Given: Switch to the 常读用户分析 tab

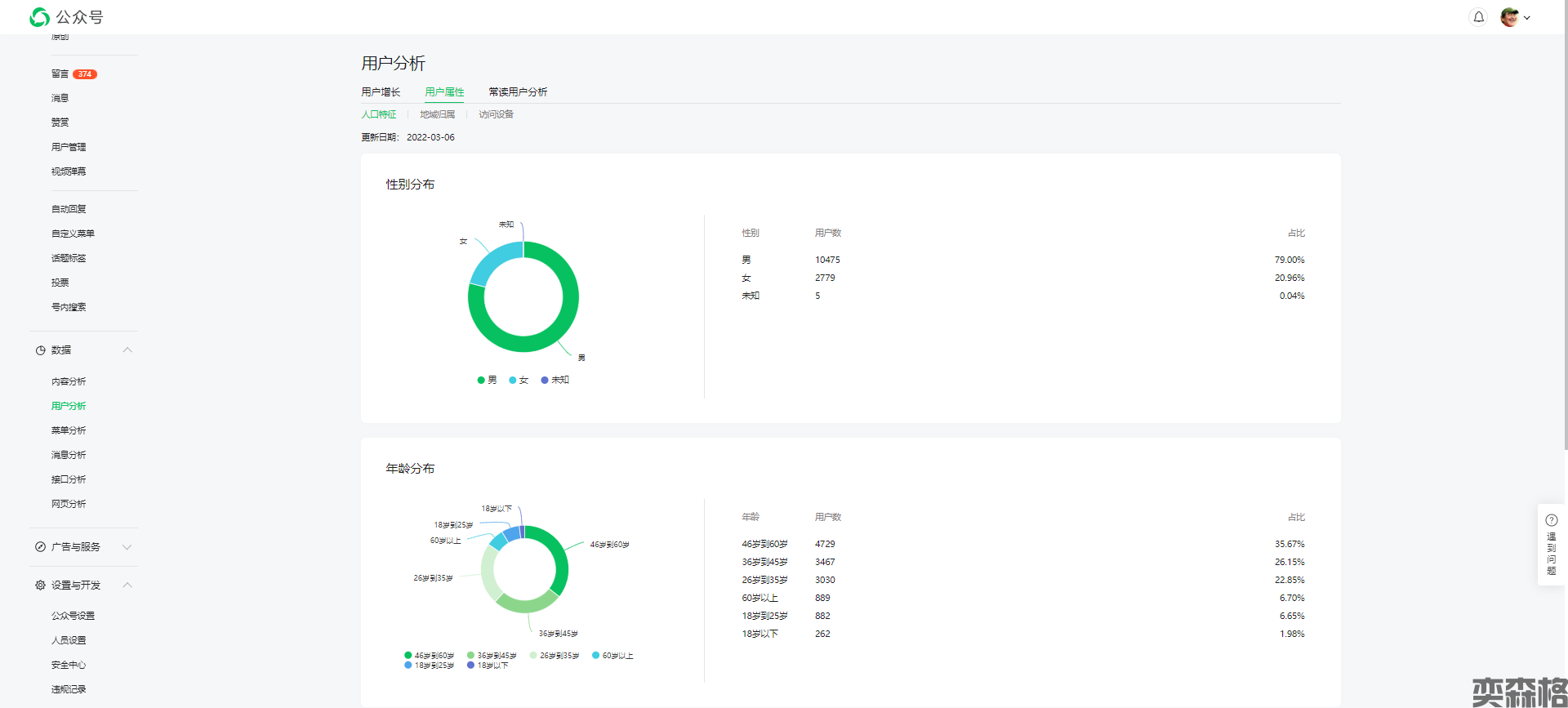Looking at the screenshot, I should 518,92.
